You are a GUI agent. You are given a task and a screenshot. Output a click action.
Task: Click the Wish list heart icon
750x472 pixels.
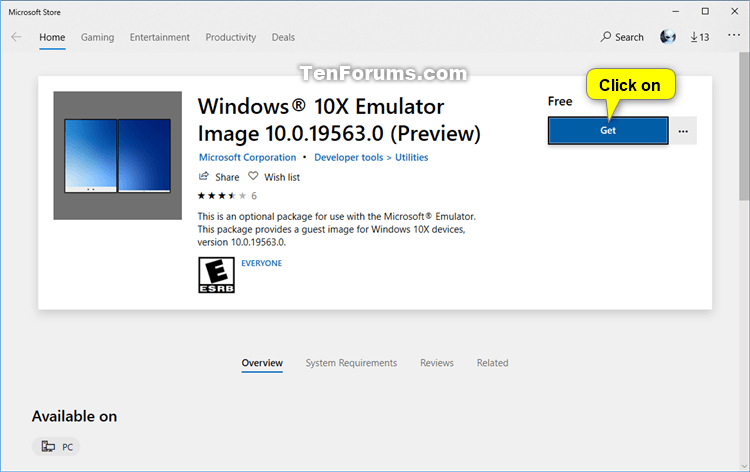point(253,176)
